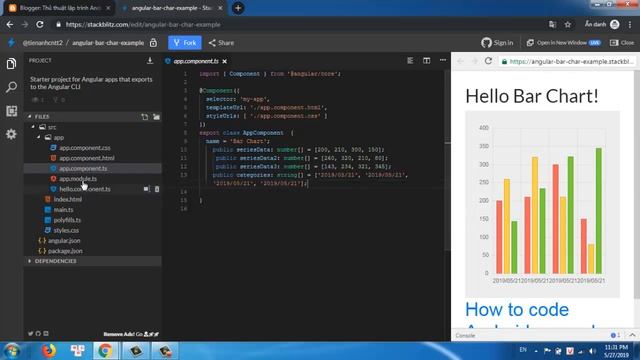Click the Remove Ads Go link
Screen dimensions: 640x360
(x=131, y=334)
